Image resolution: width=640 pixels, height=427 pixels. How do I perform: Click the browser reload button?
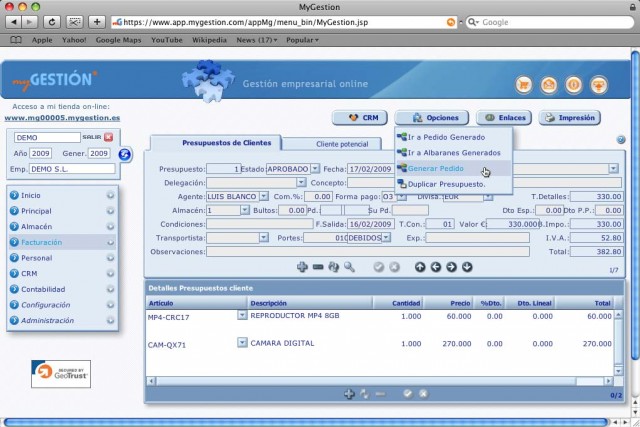pyautogui.click(x=51, y=22)
